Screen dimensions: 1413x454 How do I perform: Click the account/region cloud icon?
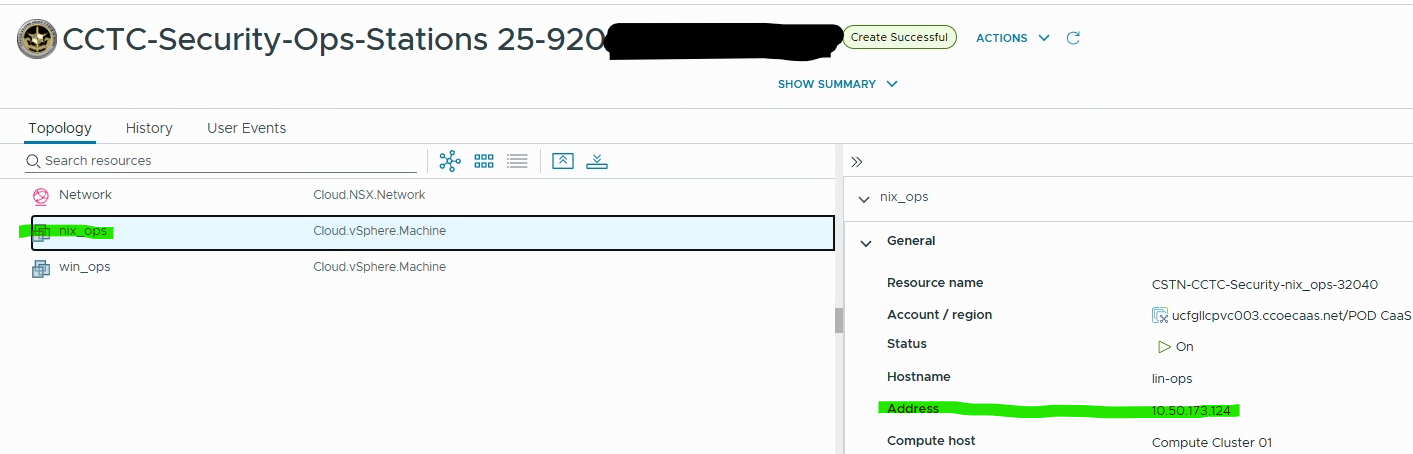pos(1160,315)
